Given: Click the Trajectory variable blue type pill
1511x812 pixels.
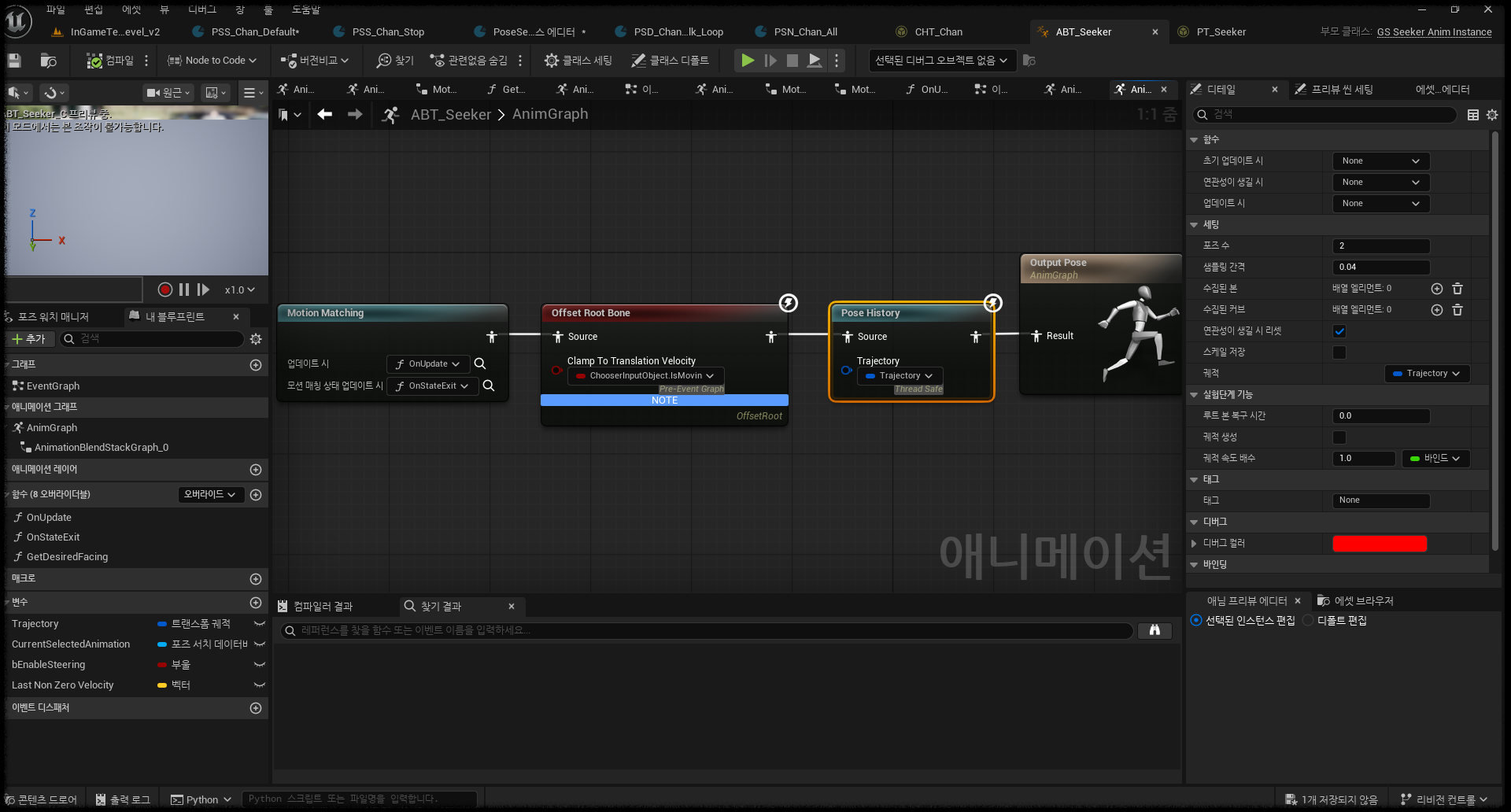Looking at the screenshot, I should [162, 624].
